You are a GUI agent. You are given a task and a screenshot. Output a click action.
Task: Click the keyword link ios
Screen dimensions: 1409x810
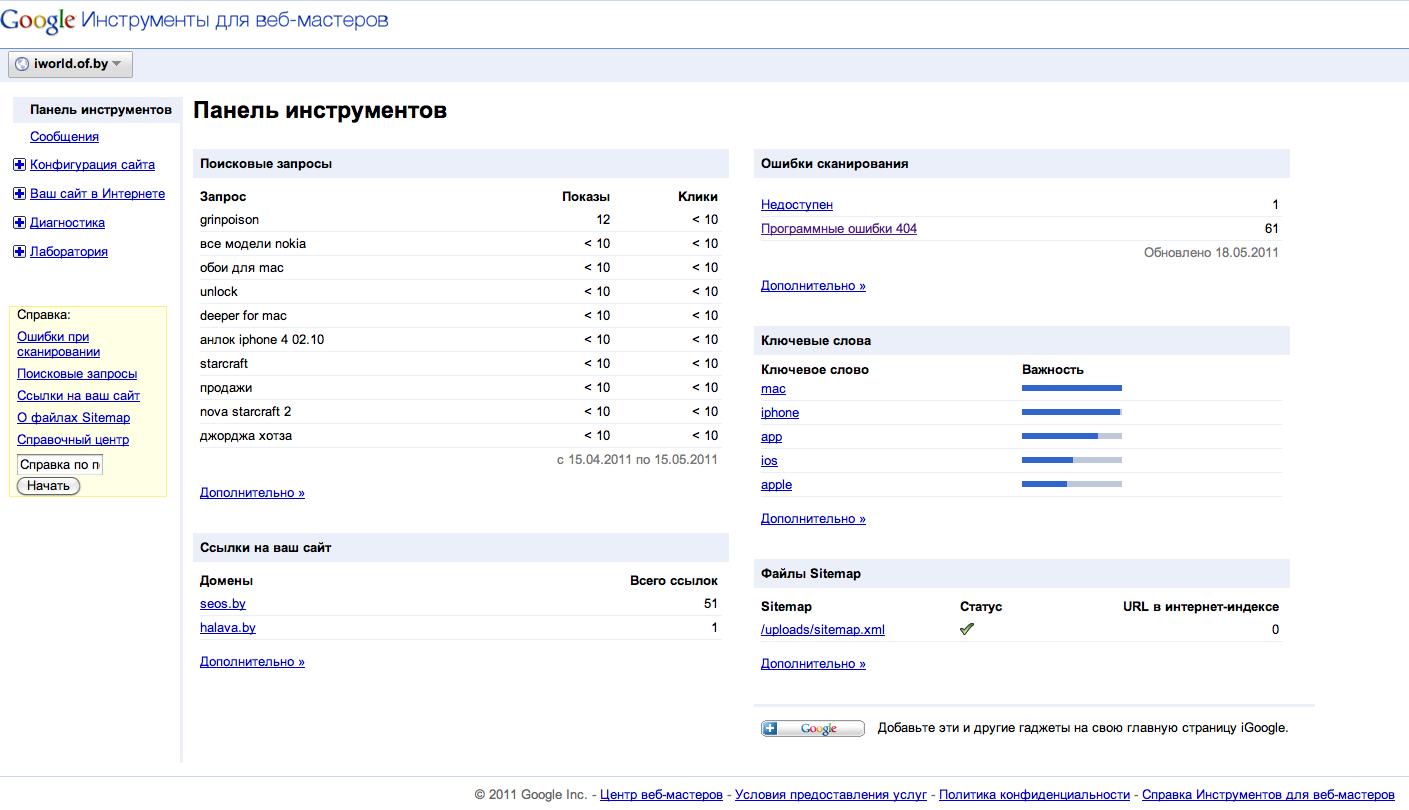(x=769, y=461)
